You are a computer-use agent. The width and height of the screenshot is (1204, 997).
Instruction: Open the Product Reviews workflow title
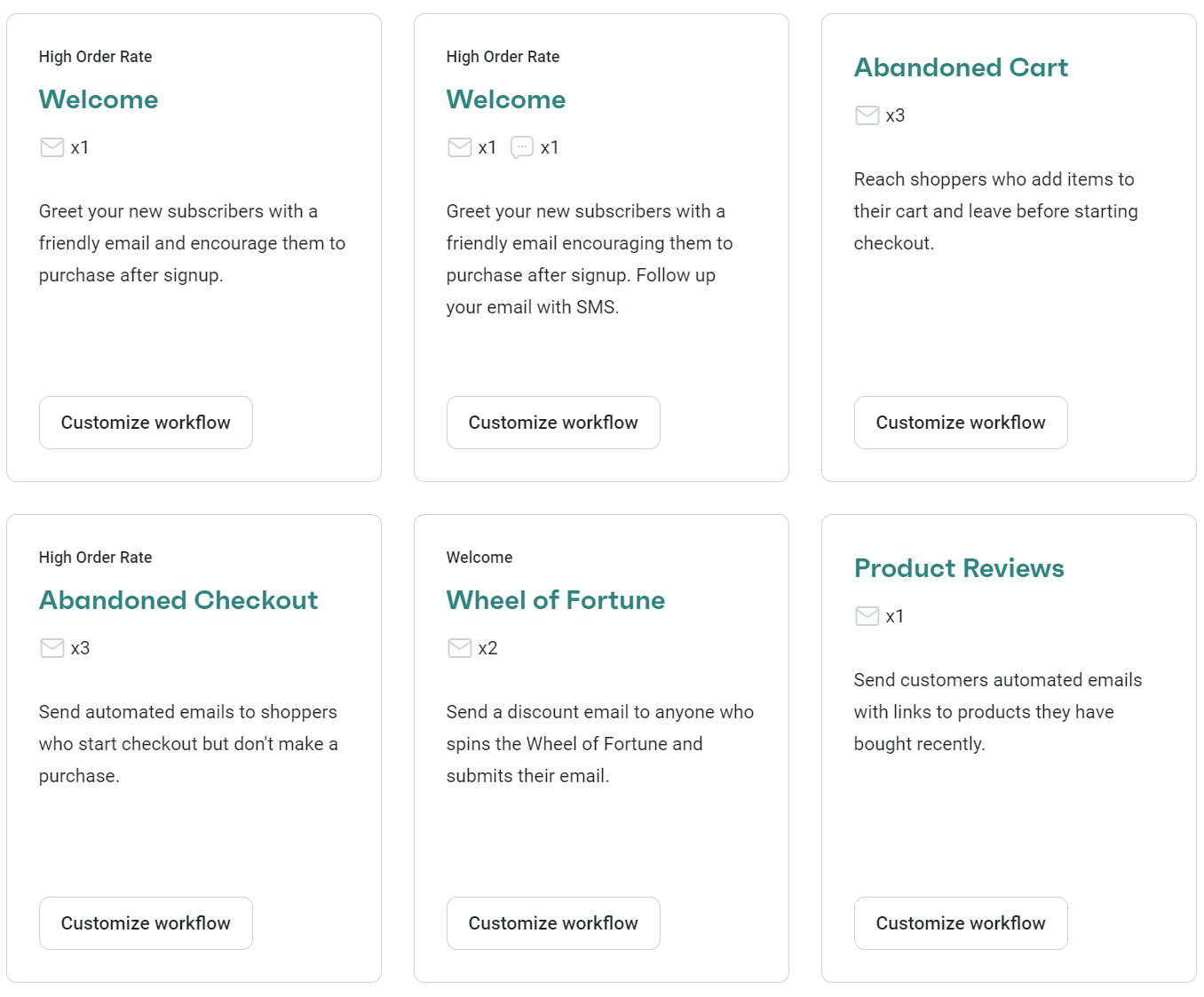[x=959, y=568]
